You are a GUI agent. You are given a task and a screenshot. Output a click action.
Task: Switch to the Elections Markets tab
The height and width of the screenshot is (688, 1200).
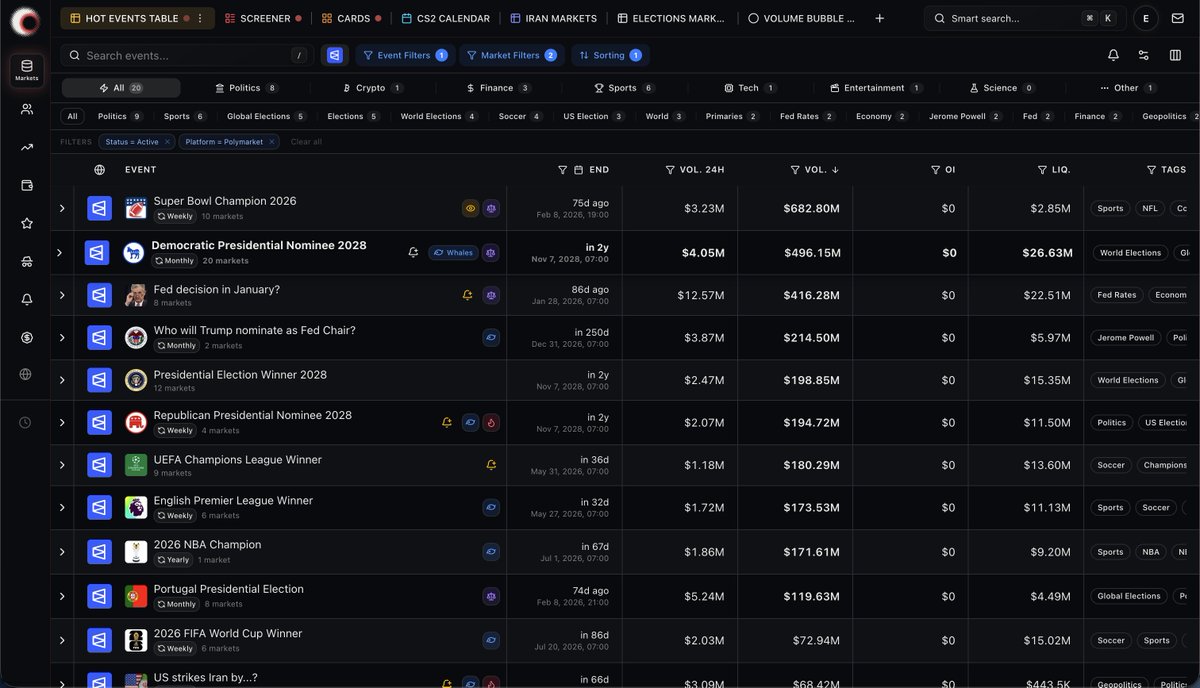coord(671,18)
